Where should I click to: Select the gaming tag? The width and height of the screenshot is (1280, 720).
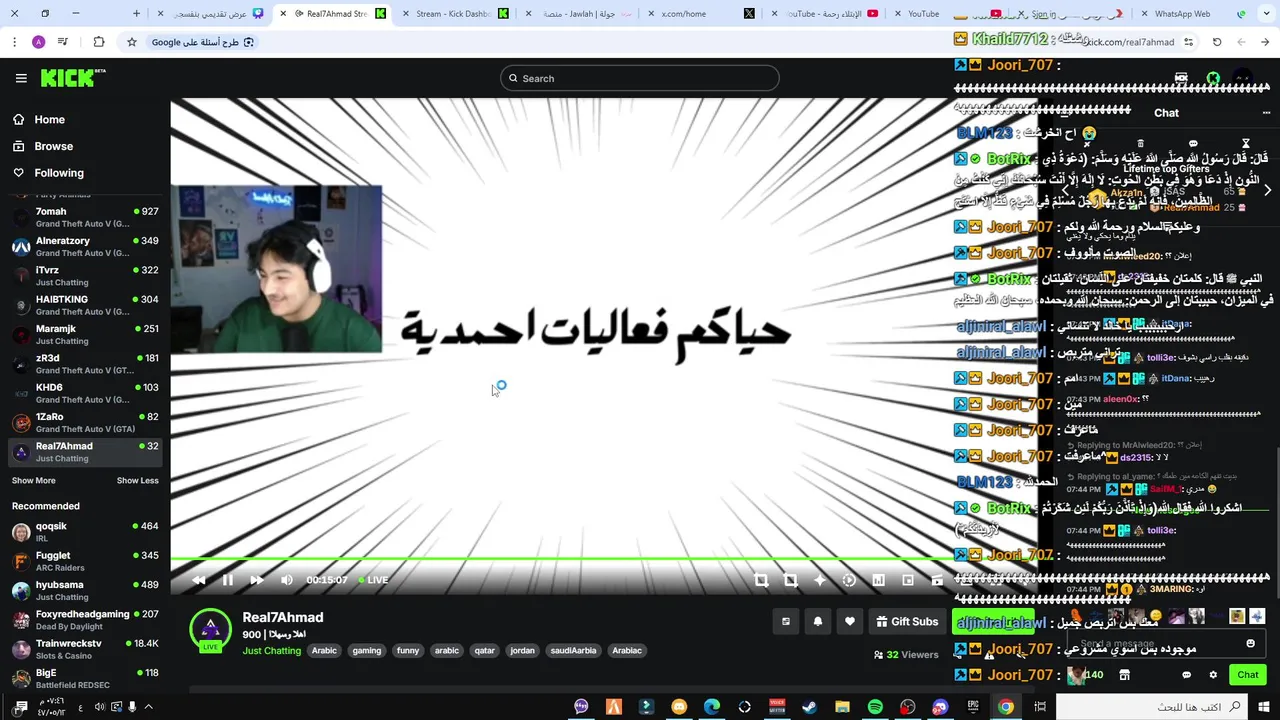(x=367, y=651)
